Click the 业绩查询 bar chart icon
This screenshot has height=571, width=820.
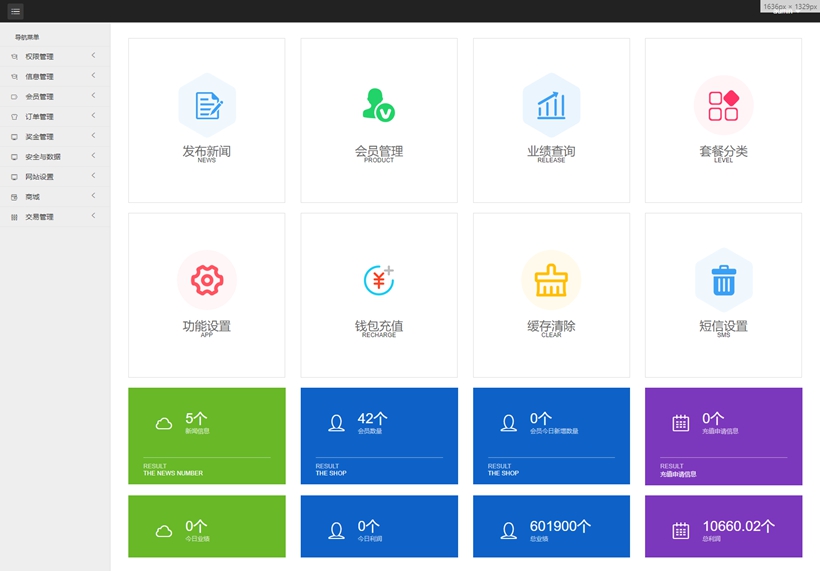point(551,105)
